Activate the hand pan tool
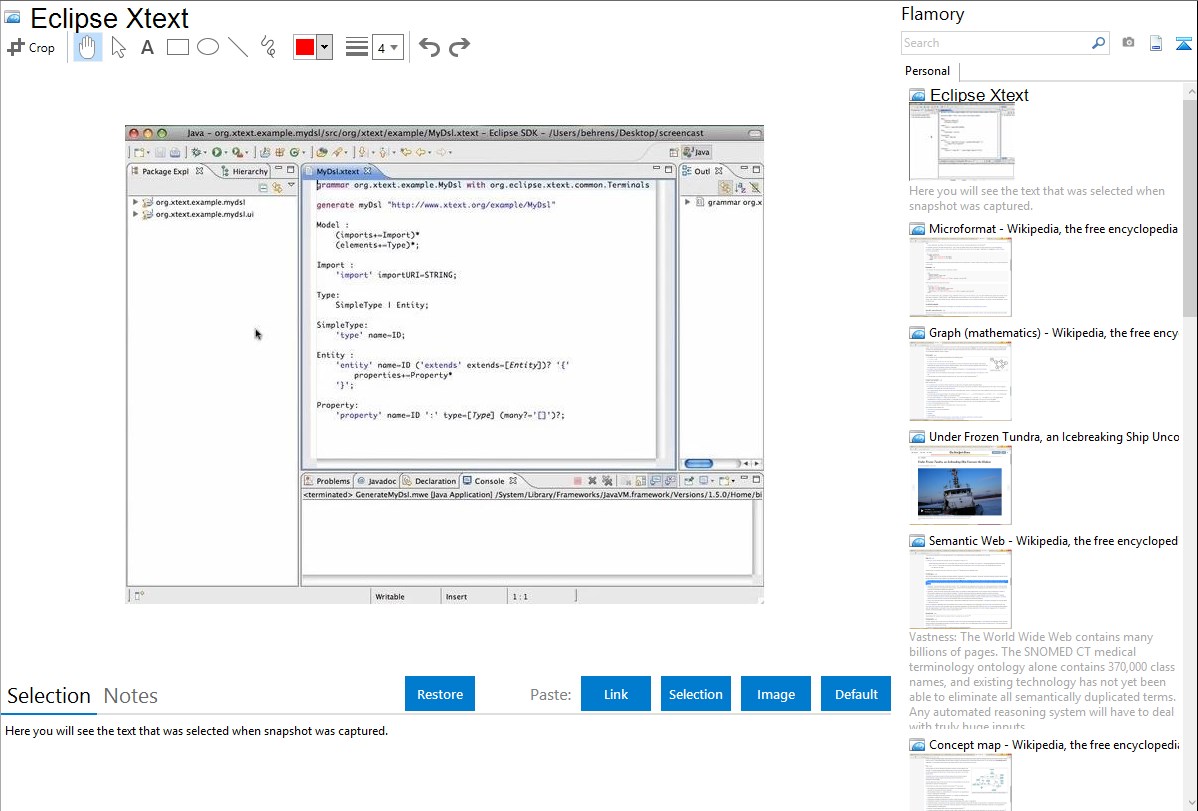 click(87, 47)
